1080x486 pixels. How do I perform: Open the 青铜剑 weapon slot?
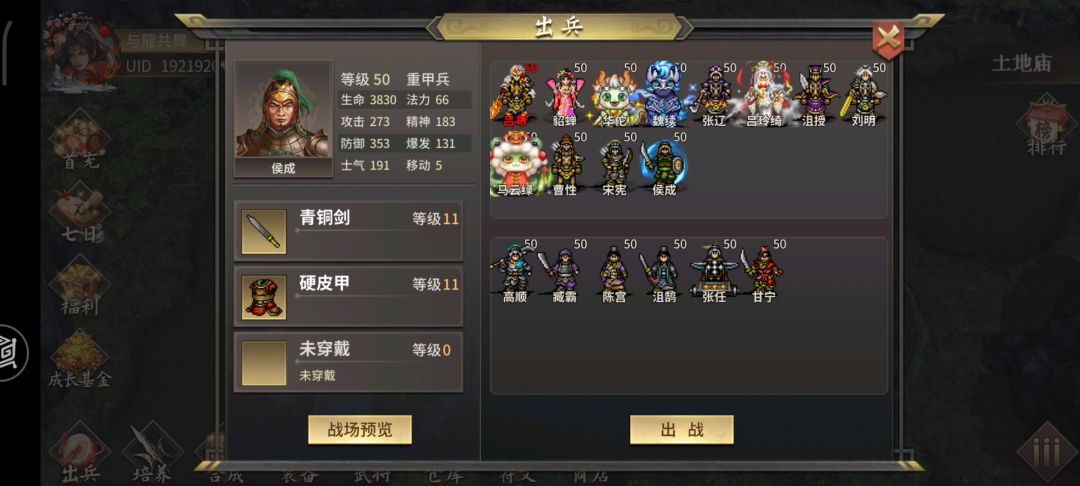point(349,231)
